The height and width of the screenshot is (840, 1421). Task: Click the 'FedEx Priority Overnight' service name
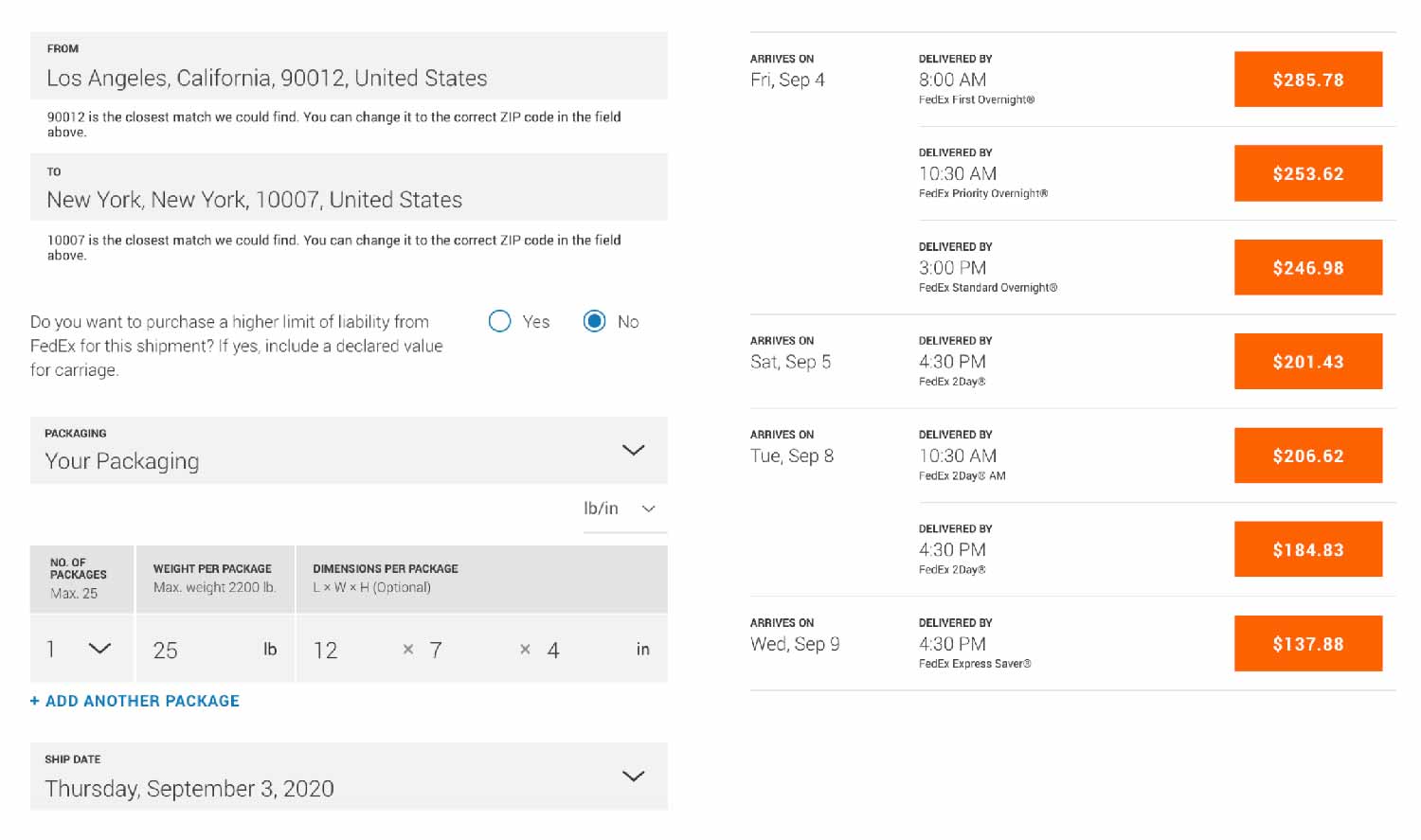983,193
